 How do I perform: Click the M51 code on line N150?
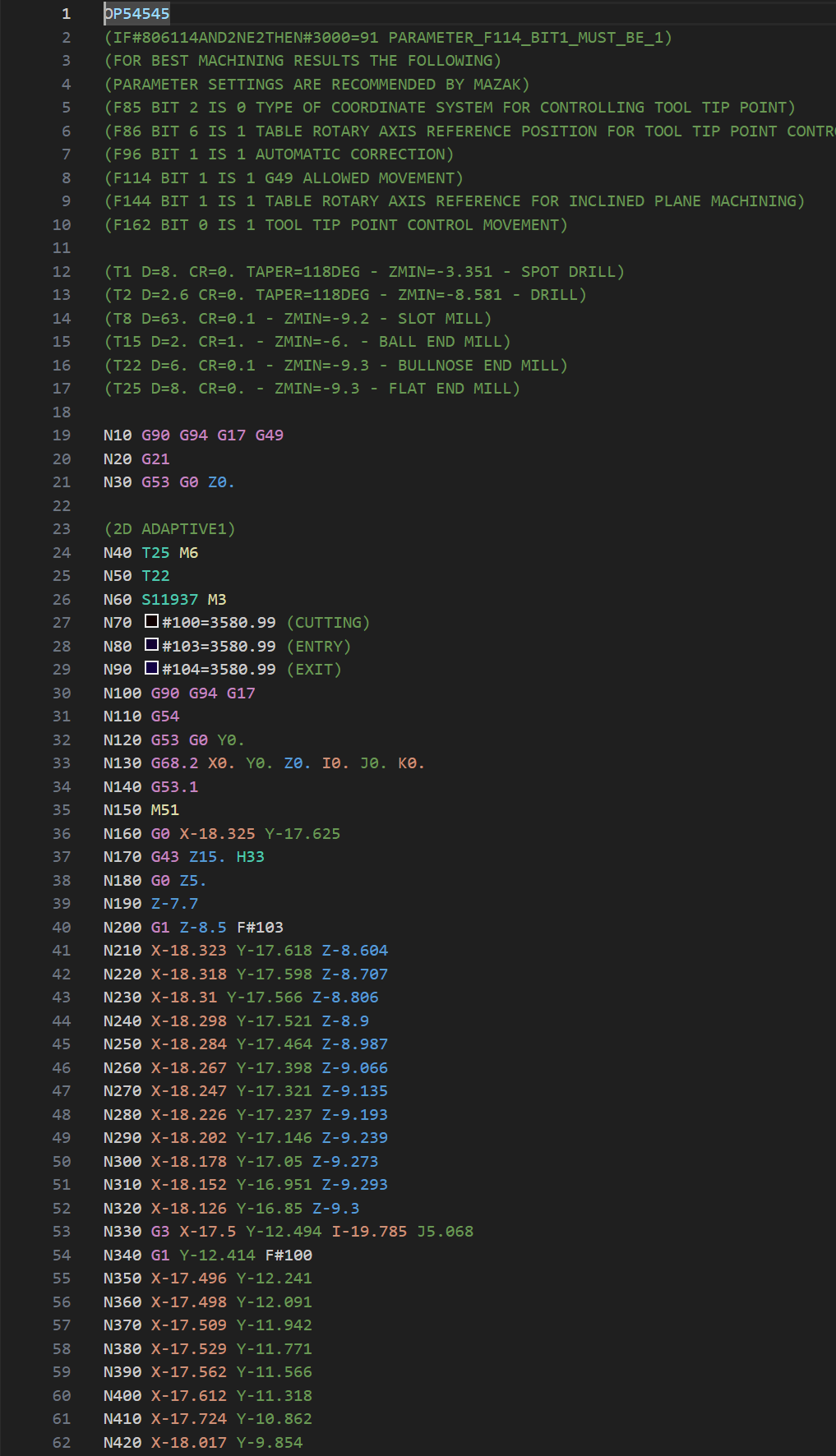pos(164,810)
